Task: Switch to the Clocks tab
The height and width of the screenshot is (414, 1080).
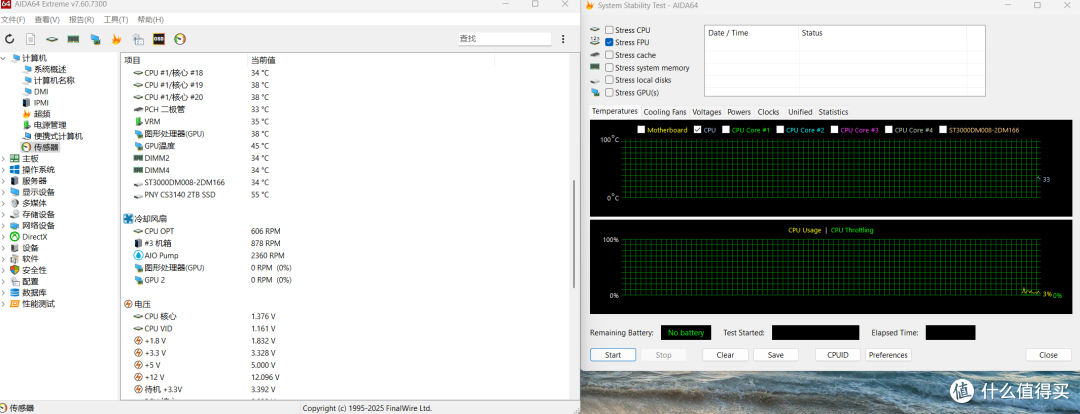Action: pyautogui.click(x=768, y=112)
